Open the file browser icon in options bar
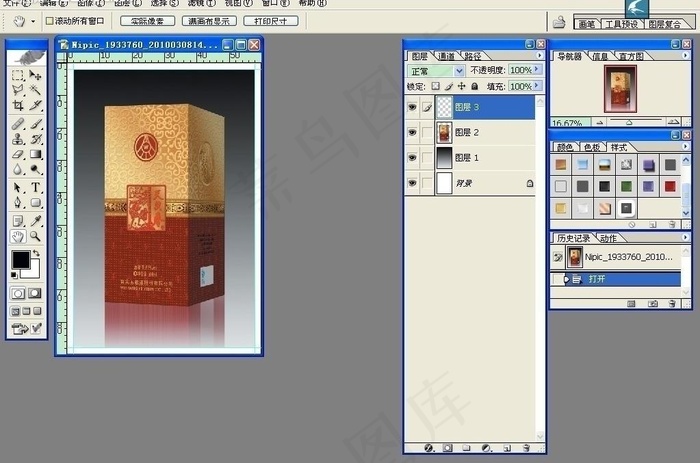The image size is (700, 463). click(559, 22)
